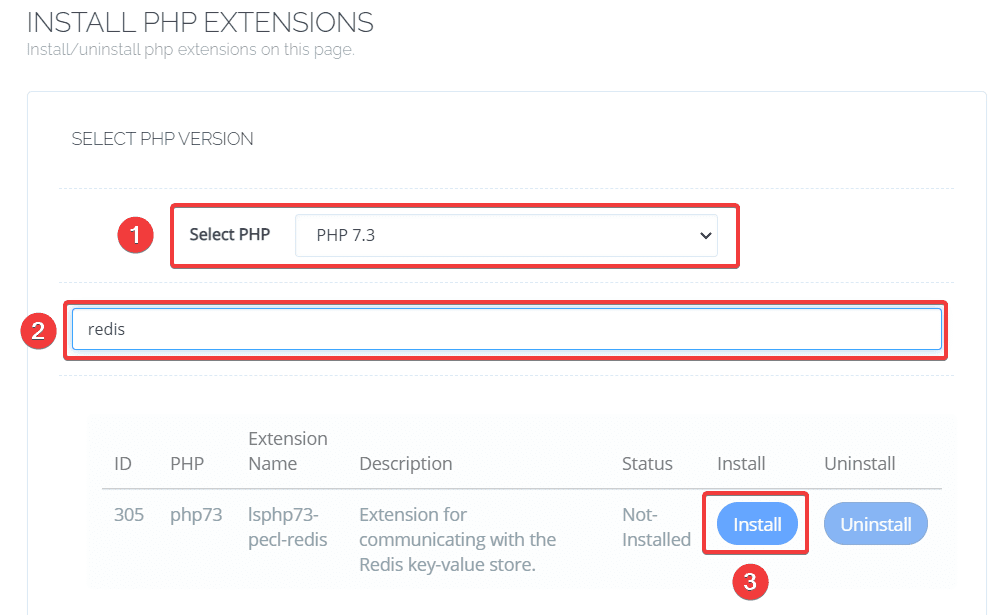Click the Uninstall button for the redis extension
This screenshot has width=989, height=615.
tap(875, 523)
